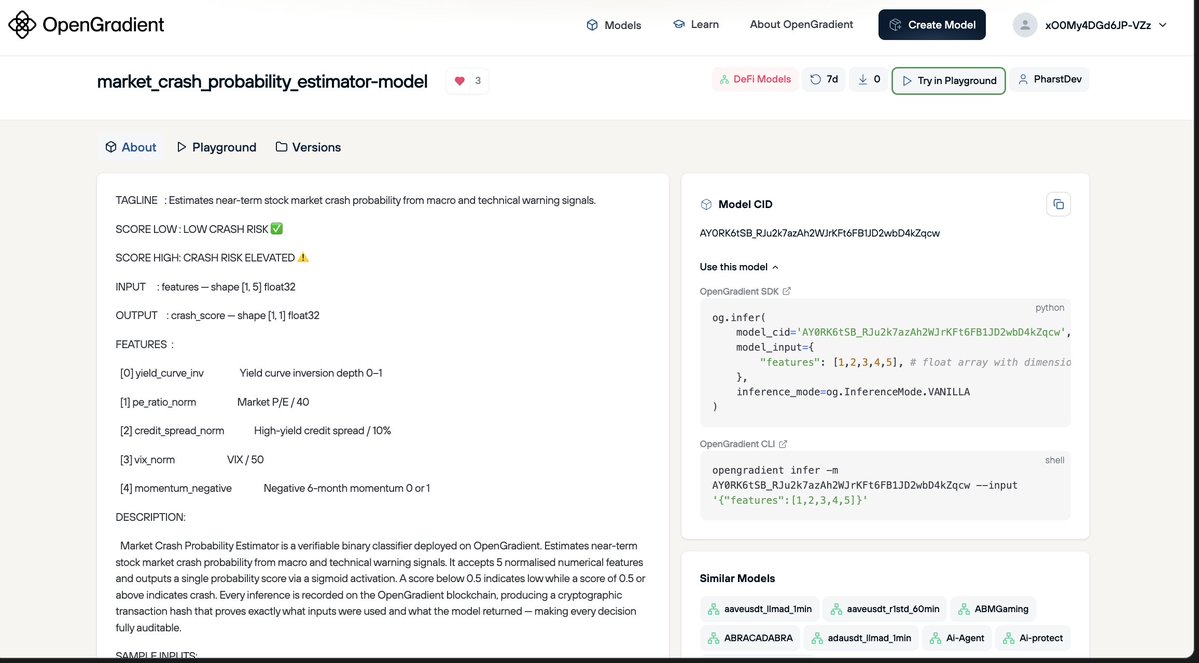Click the TAGLINE description line

[x=356, y=200]
